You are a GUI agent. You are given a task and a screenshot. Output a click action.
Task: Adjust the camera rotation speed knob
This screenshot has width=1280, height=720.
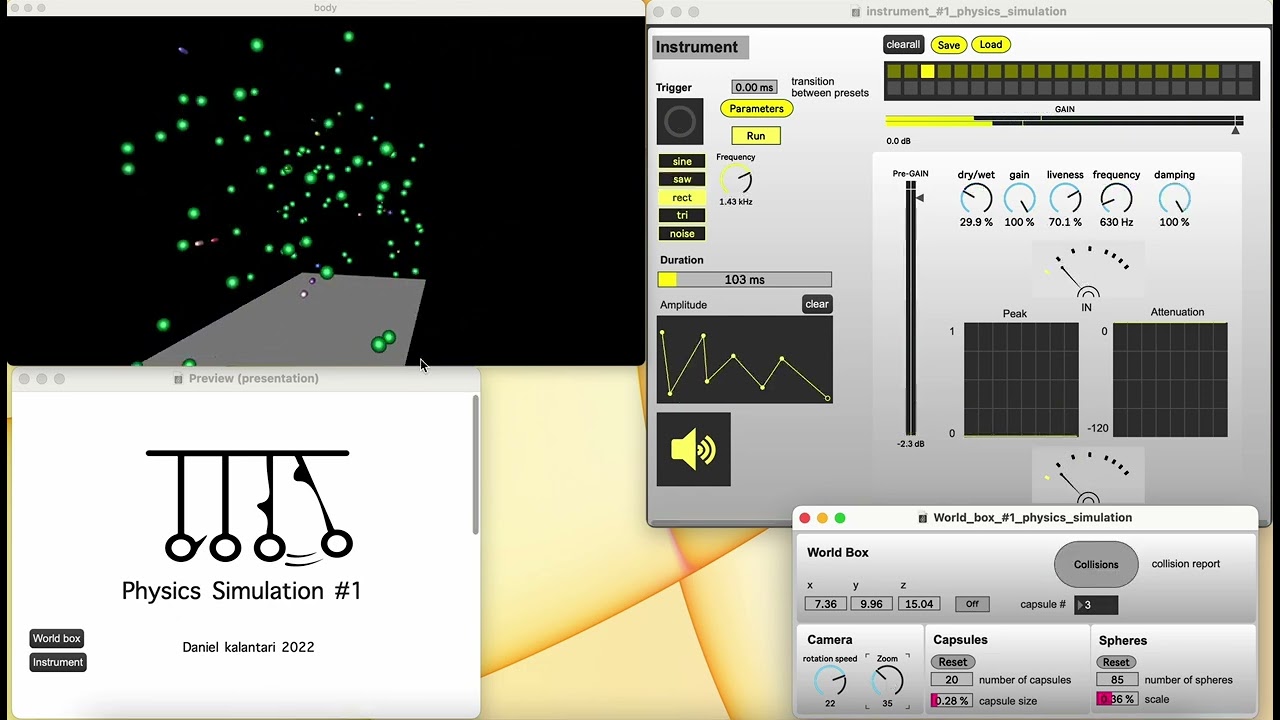click(830, 681)
